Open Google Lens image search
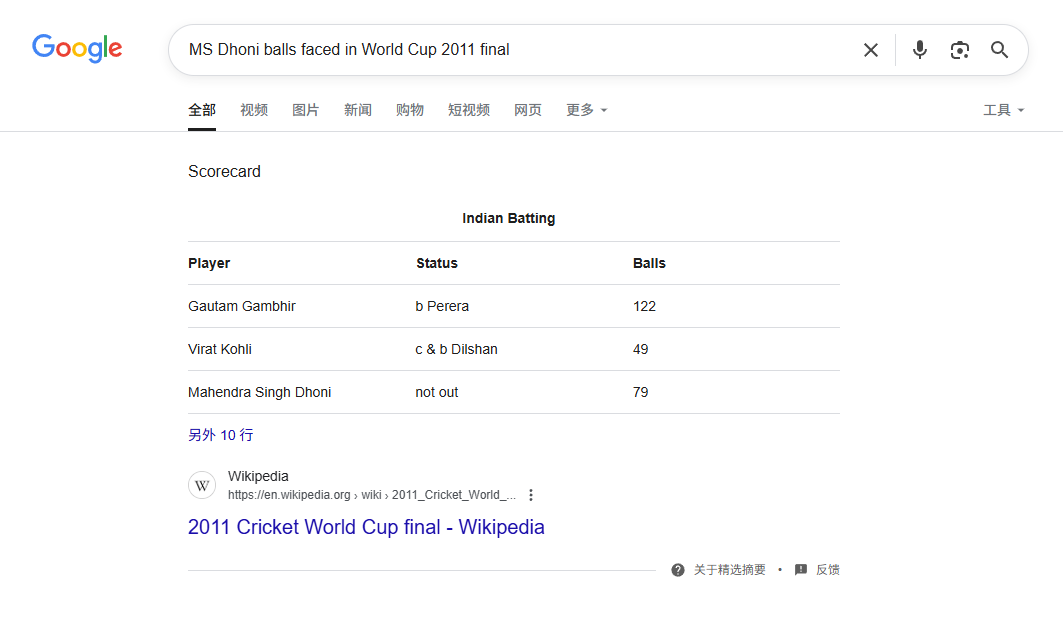 [960, 50]
